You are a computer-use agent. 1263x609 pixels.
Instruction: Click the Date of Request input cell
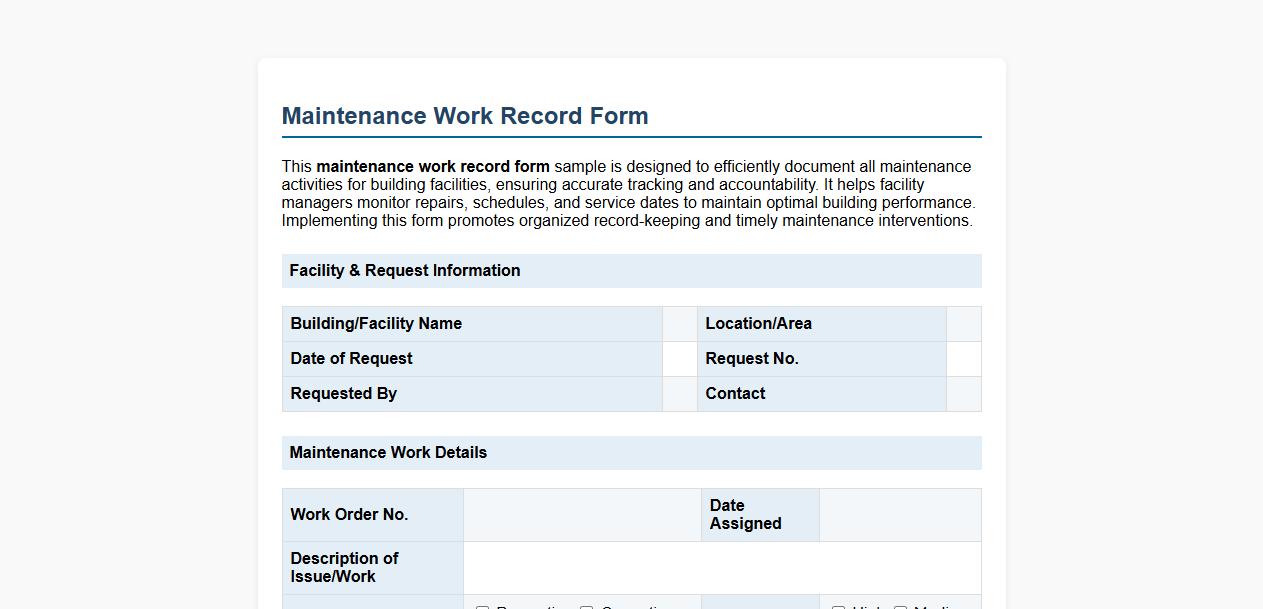point(679,358)
